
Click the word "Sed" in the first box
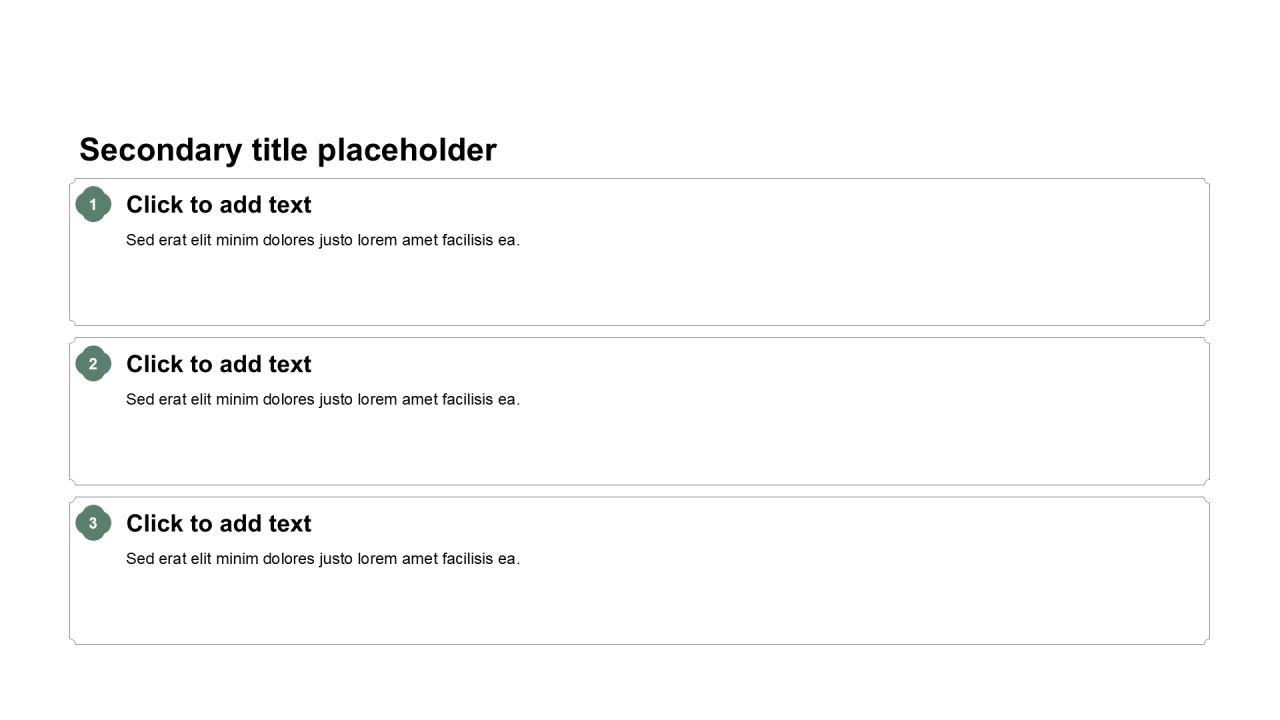[140, 240]
